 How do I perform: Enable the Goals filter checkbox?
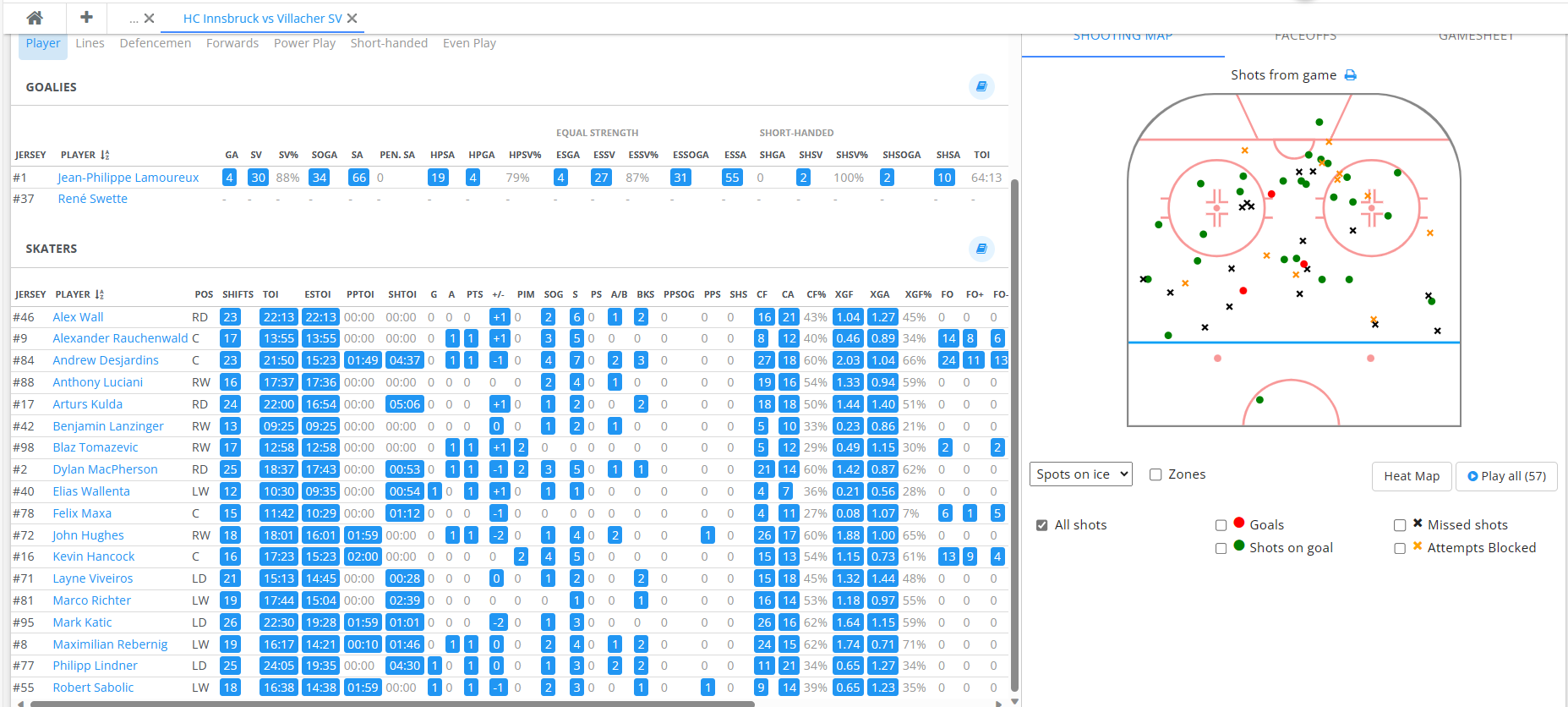pos(1221,525)
